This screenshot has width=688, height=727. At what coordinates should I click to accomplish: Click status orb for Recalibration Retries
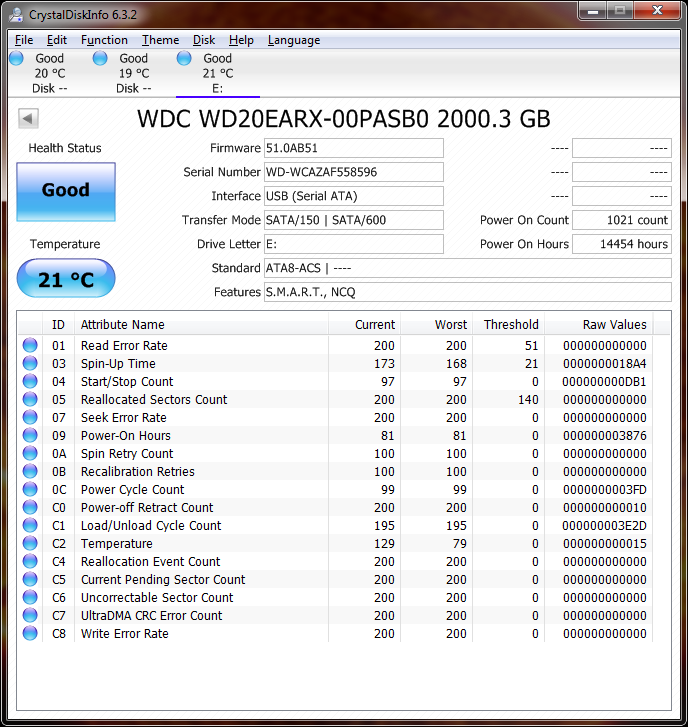30,472
